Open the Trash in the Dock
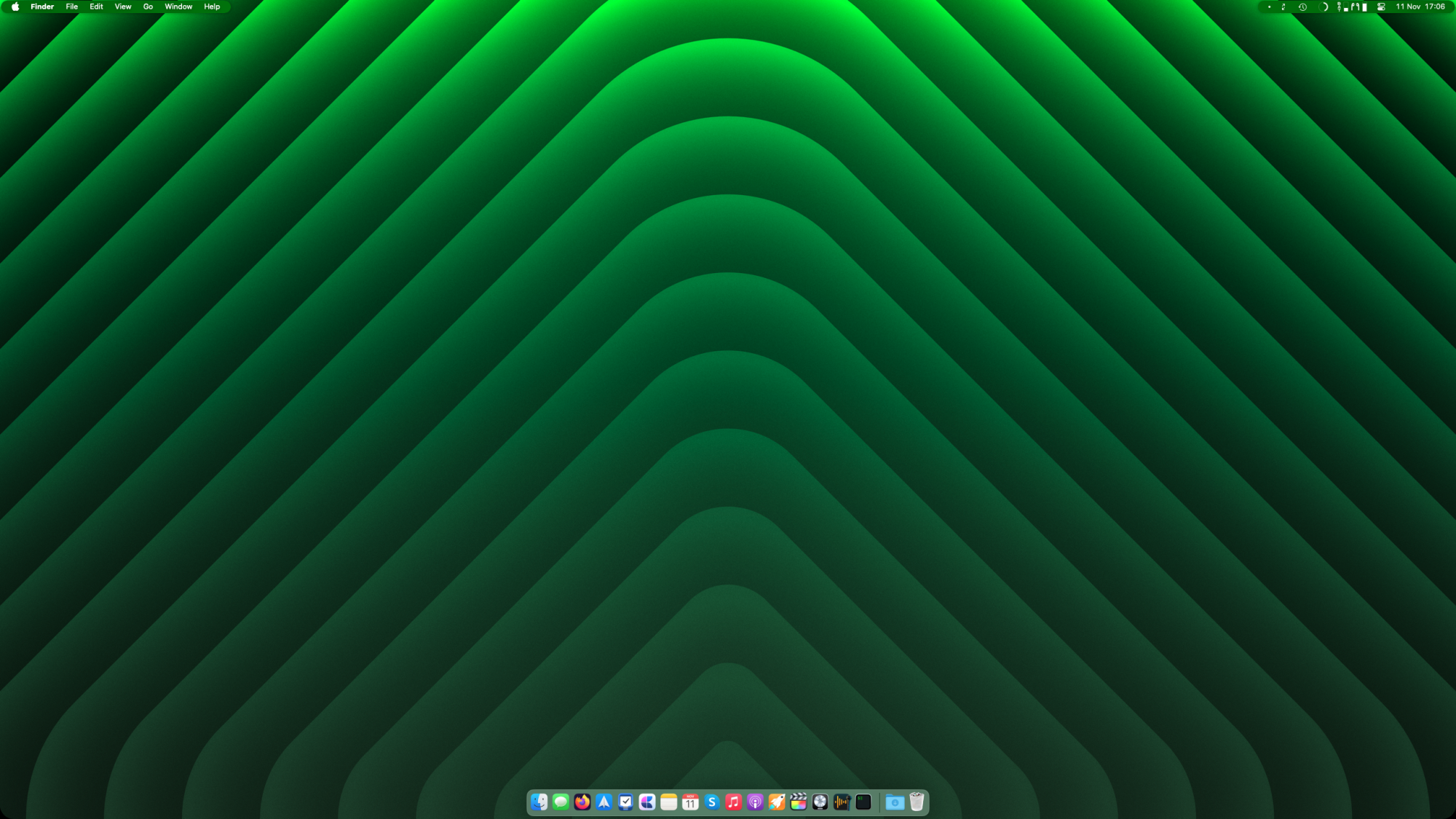Viewport: 1456px width, 819px height. pyautogui.click(x=917, y=802)
